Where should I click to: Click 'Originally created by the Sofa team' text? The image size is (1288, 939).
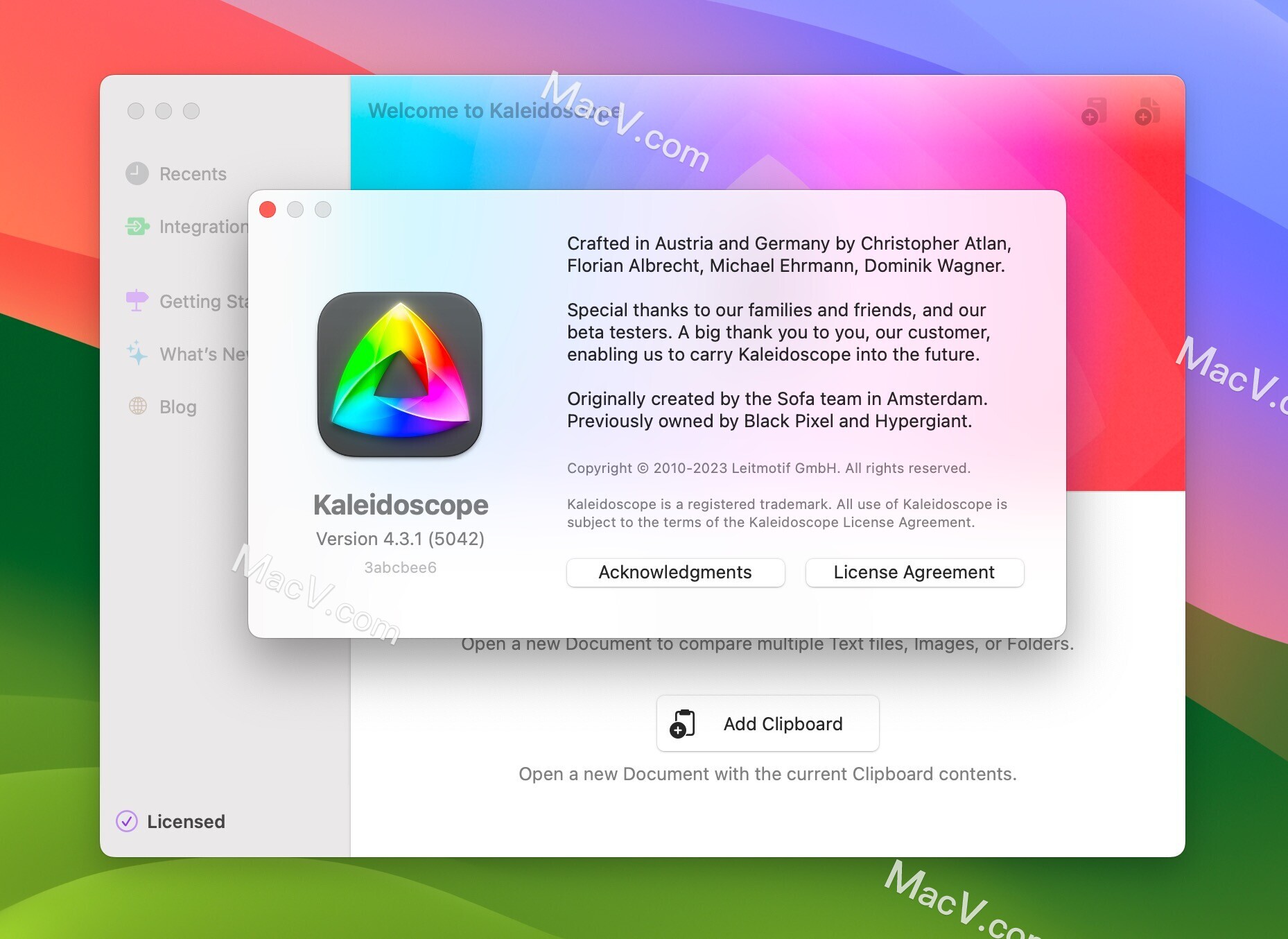tap(777, 410)
